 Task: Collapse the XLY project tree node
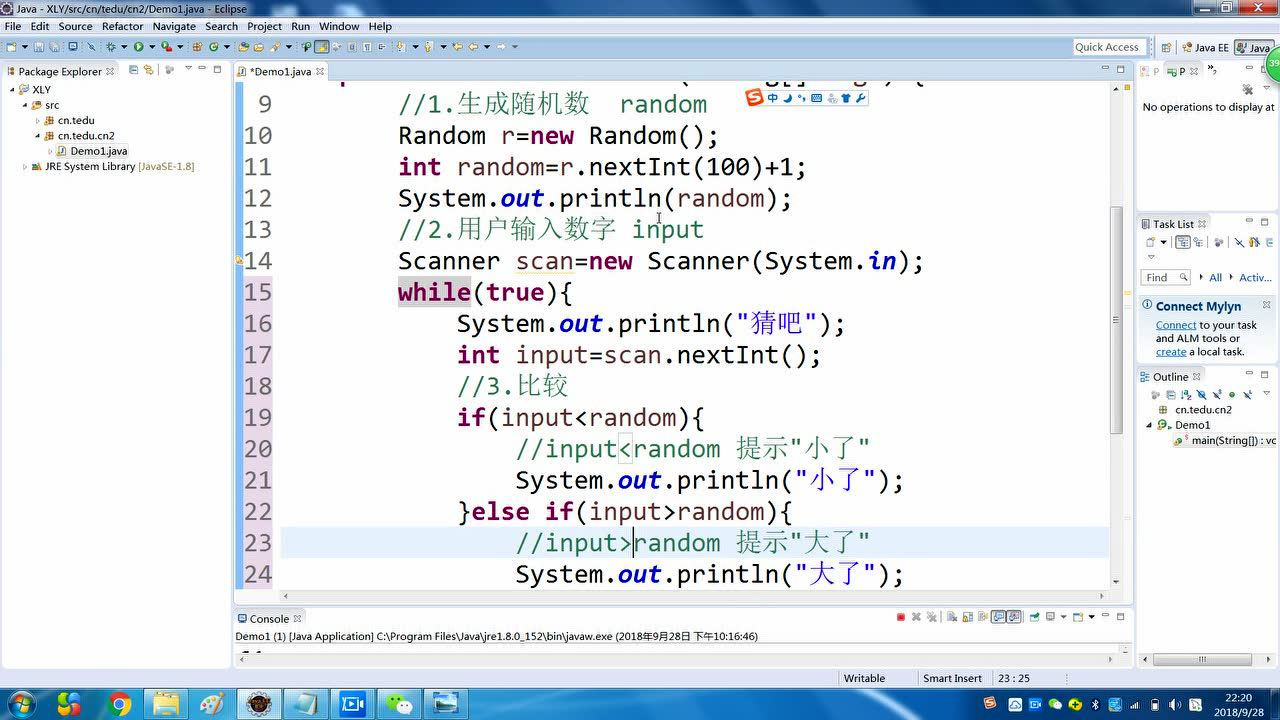(x=12, y=89)
